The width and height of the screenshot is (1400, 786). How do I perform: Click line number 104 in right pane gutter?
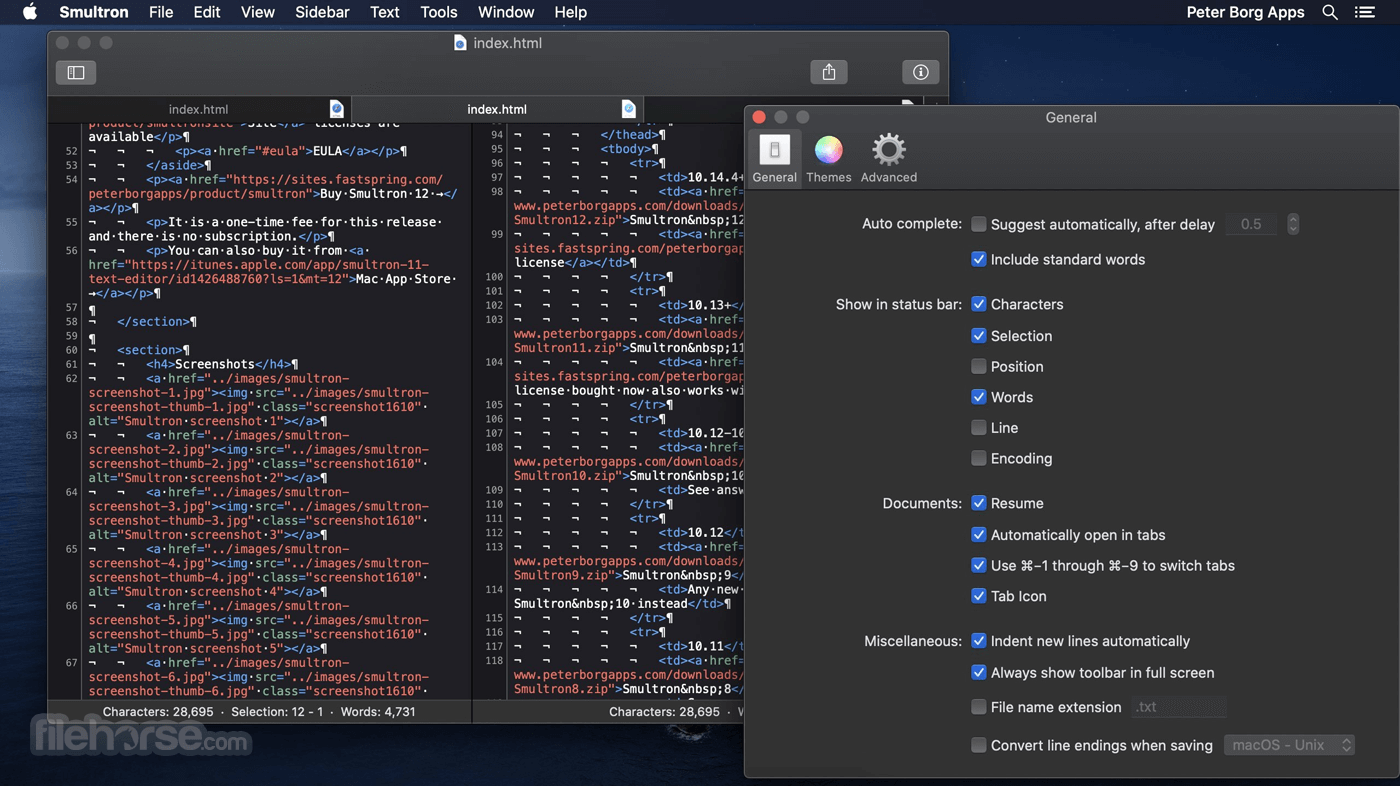494,362
